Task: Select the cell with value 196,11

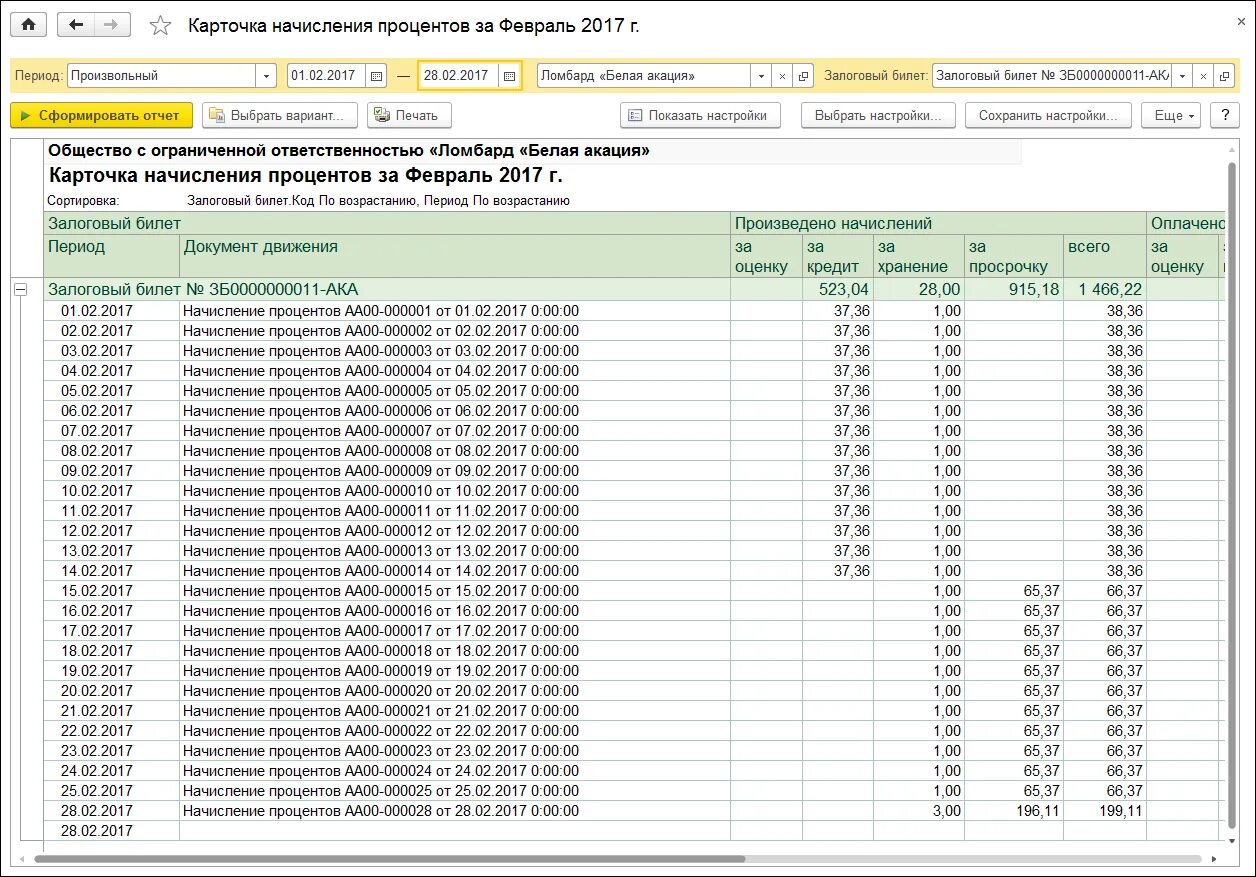Action: click(x=1013, y=811)
